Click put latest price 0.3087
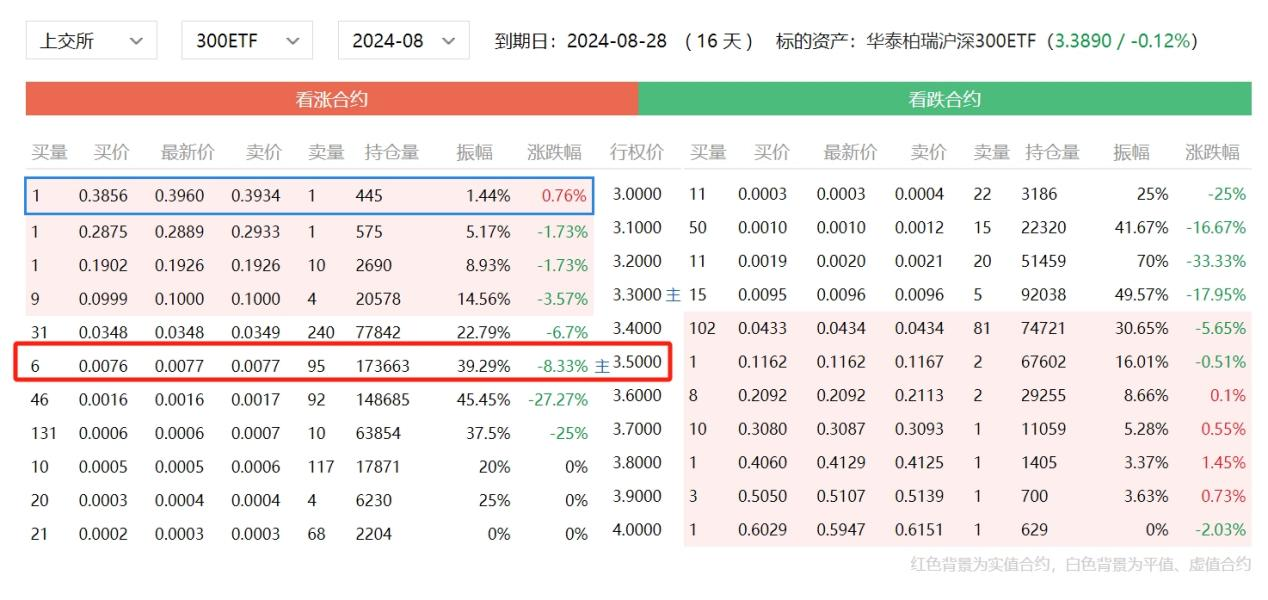1268x600 pixels. 841,429
